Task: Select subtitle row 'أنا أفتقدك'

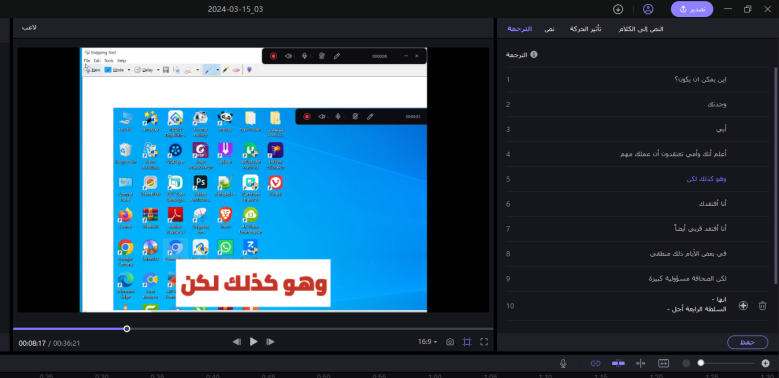Action: click(638, 204)
